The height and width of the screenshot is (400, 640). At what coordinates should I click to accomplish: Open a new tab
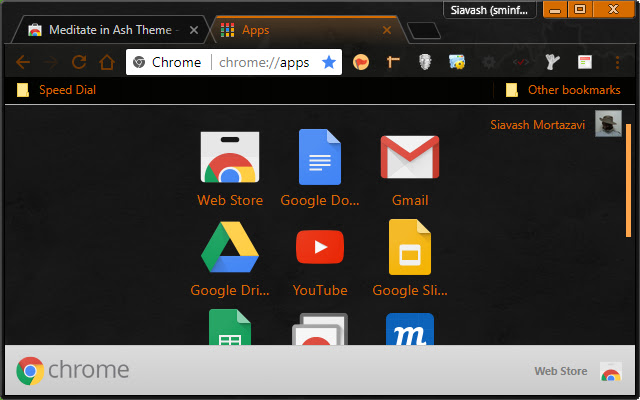(x=424, y=31)
